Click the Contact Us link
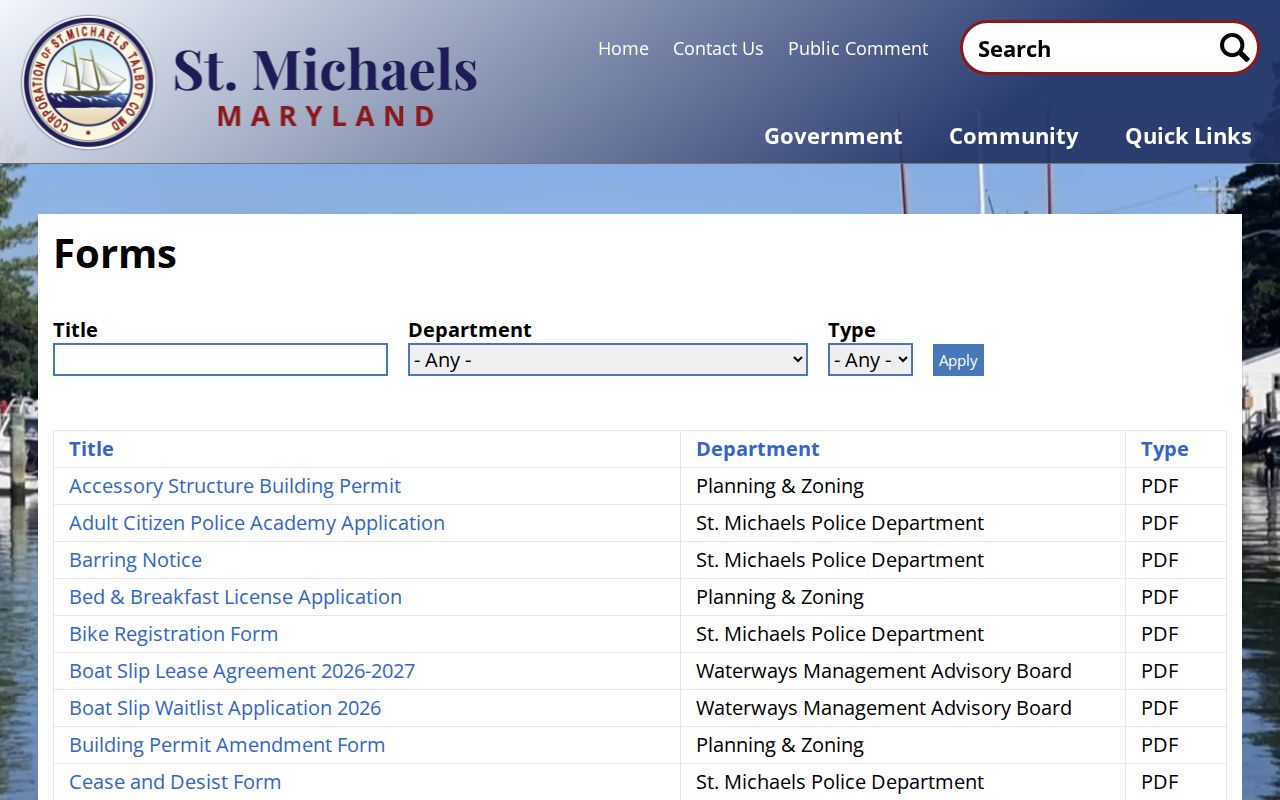The height and width of the screenshot is (800, 1280). point(718,48)
